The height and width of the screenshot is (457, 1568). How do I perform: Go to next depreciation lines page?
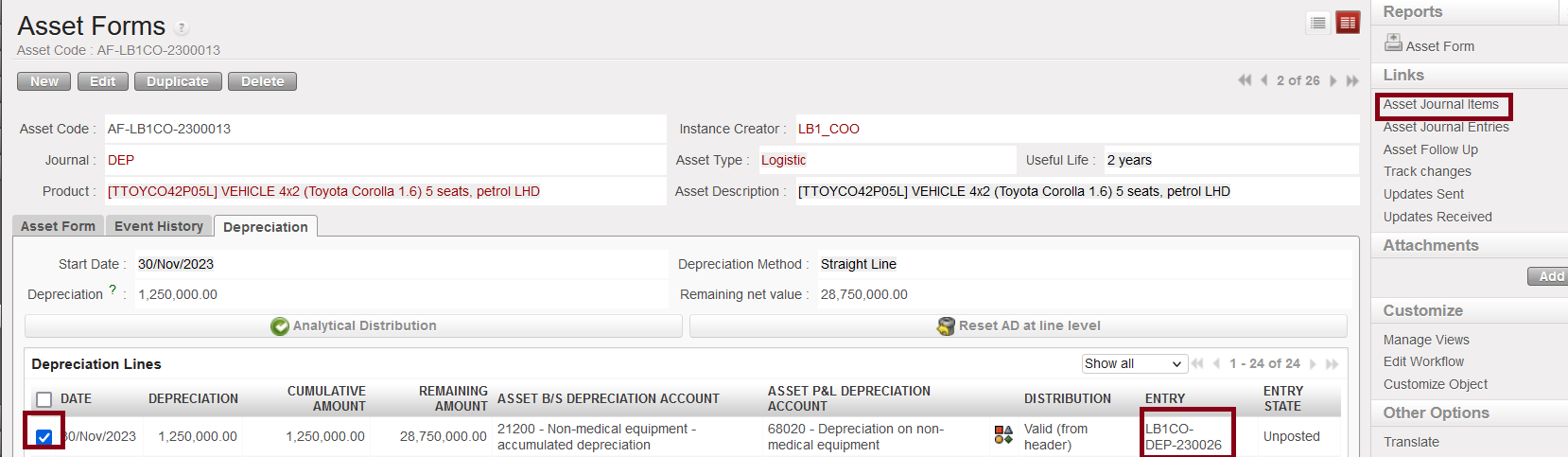(1313, 363)
